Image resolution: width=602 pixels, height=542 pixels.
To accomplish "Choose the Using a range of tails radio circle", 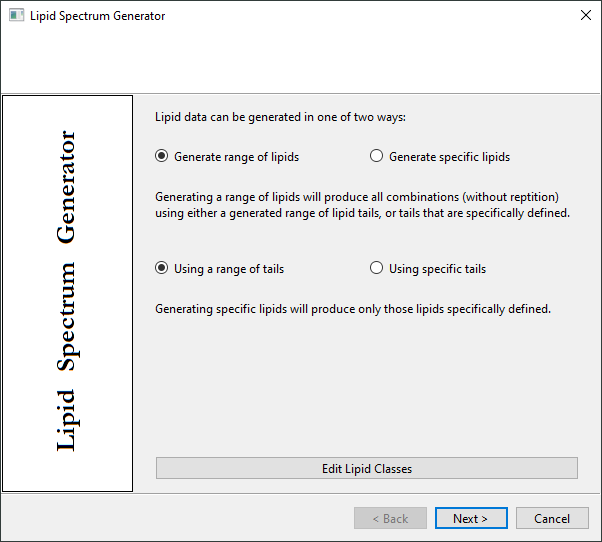I will tap(162, 268).
